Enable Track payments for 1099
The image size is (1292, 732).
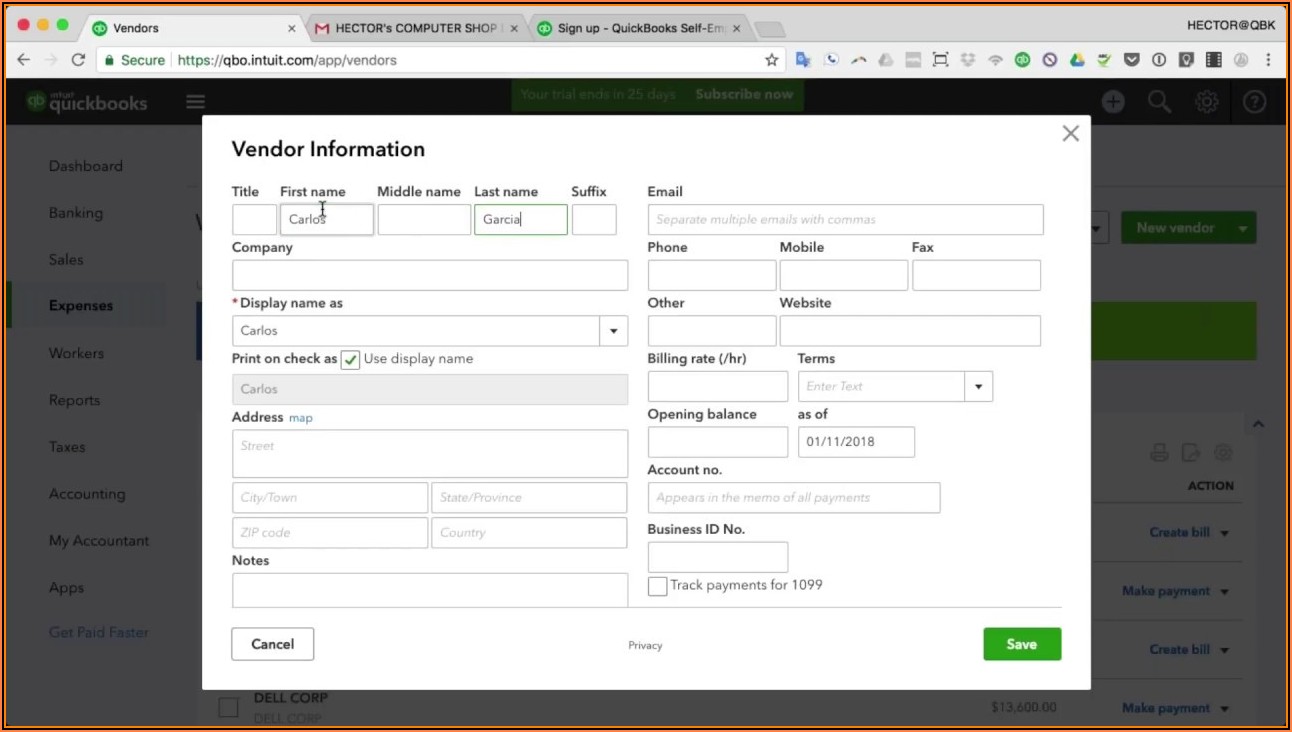(657, 586)
